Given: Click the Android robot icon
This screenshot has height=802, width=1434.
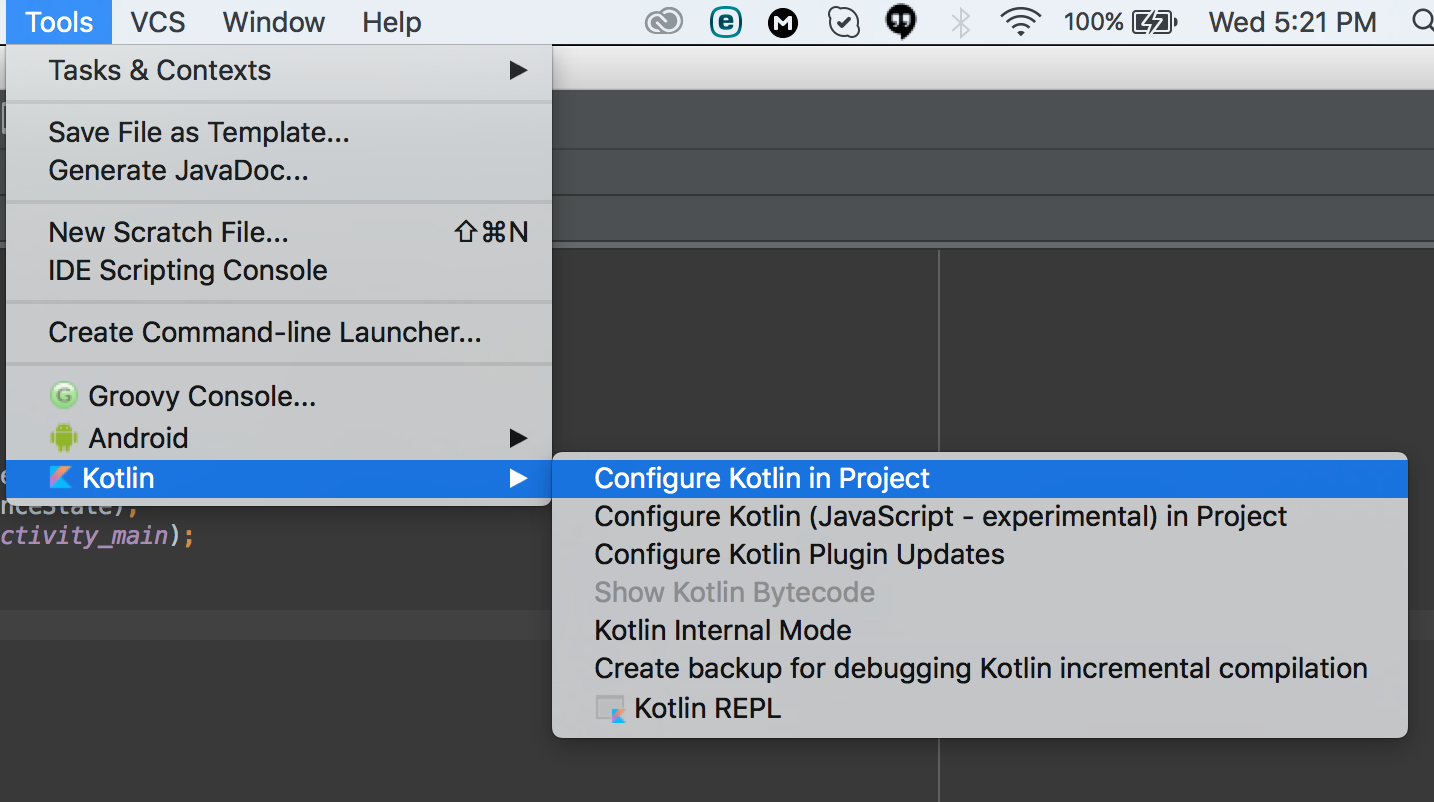Looking at the screenshot, I should point(63,437).
